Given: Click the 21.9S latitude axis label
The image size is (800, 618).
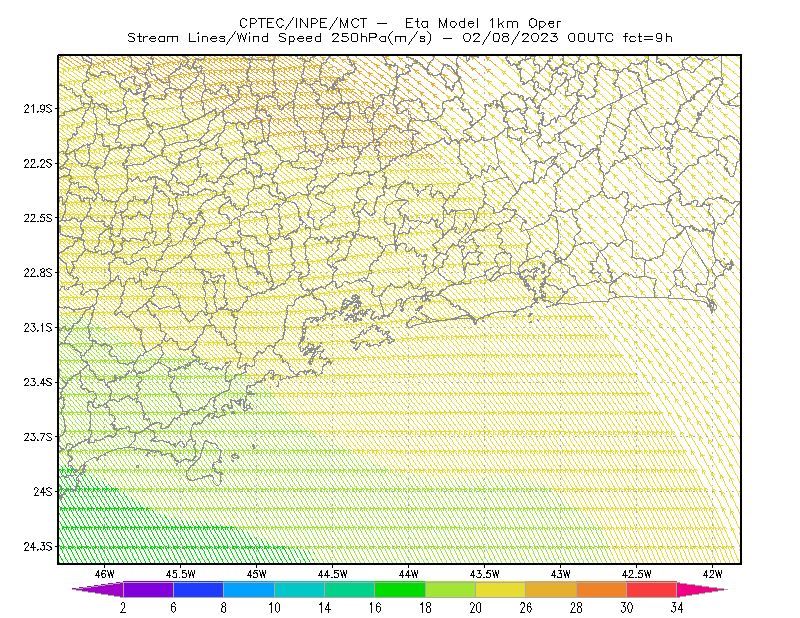Looking at the screenshot, I should click(38, 109).
